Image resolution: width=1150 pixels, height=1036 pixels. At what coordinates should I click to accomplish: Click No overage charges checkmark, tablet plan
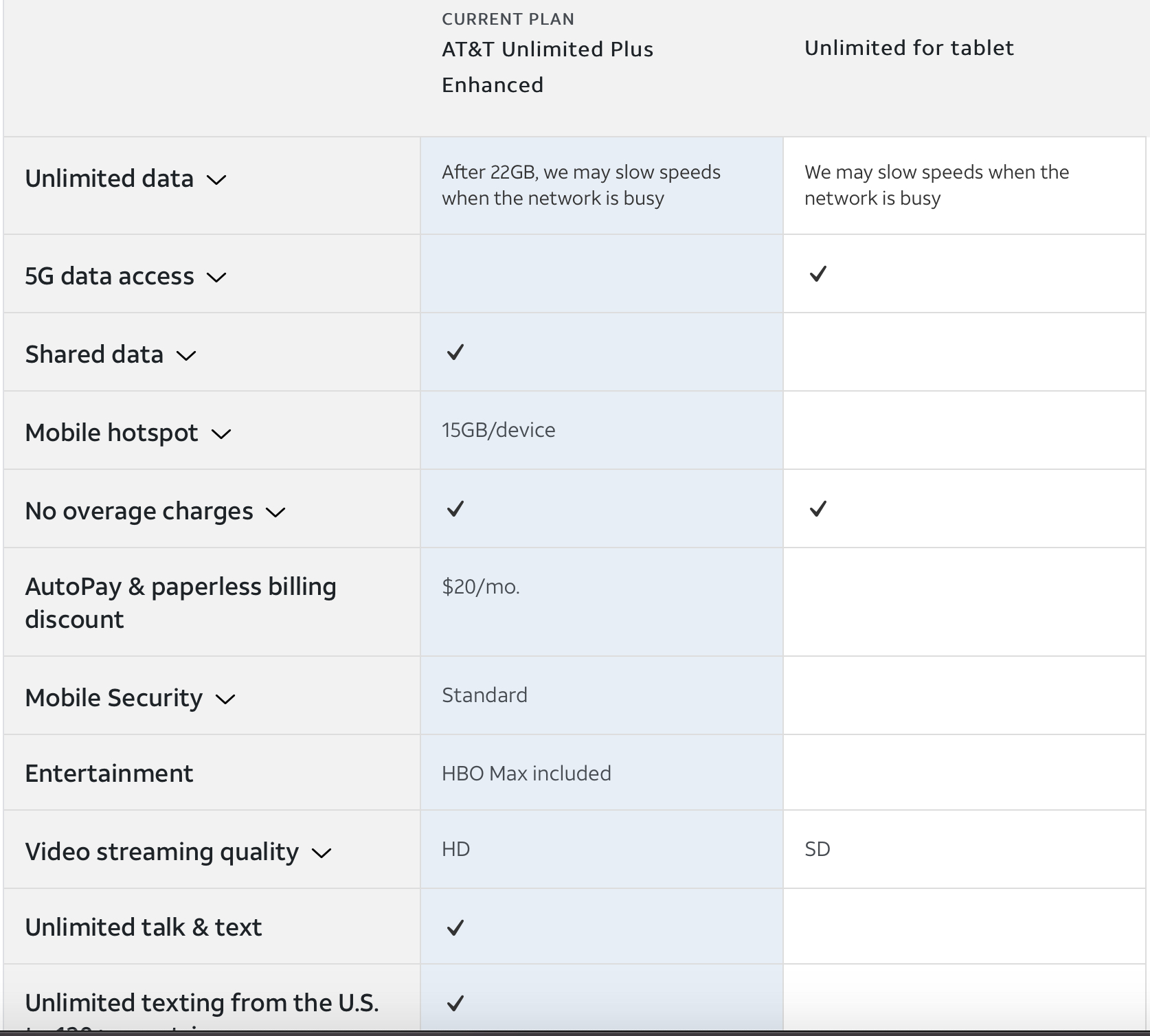click(x=818, y=509)
